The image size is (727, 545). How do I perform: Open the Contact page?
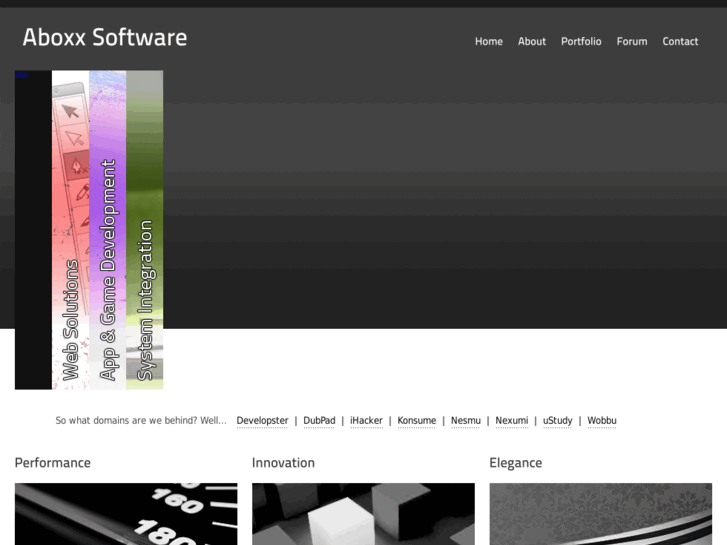pos(680,41)
